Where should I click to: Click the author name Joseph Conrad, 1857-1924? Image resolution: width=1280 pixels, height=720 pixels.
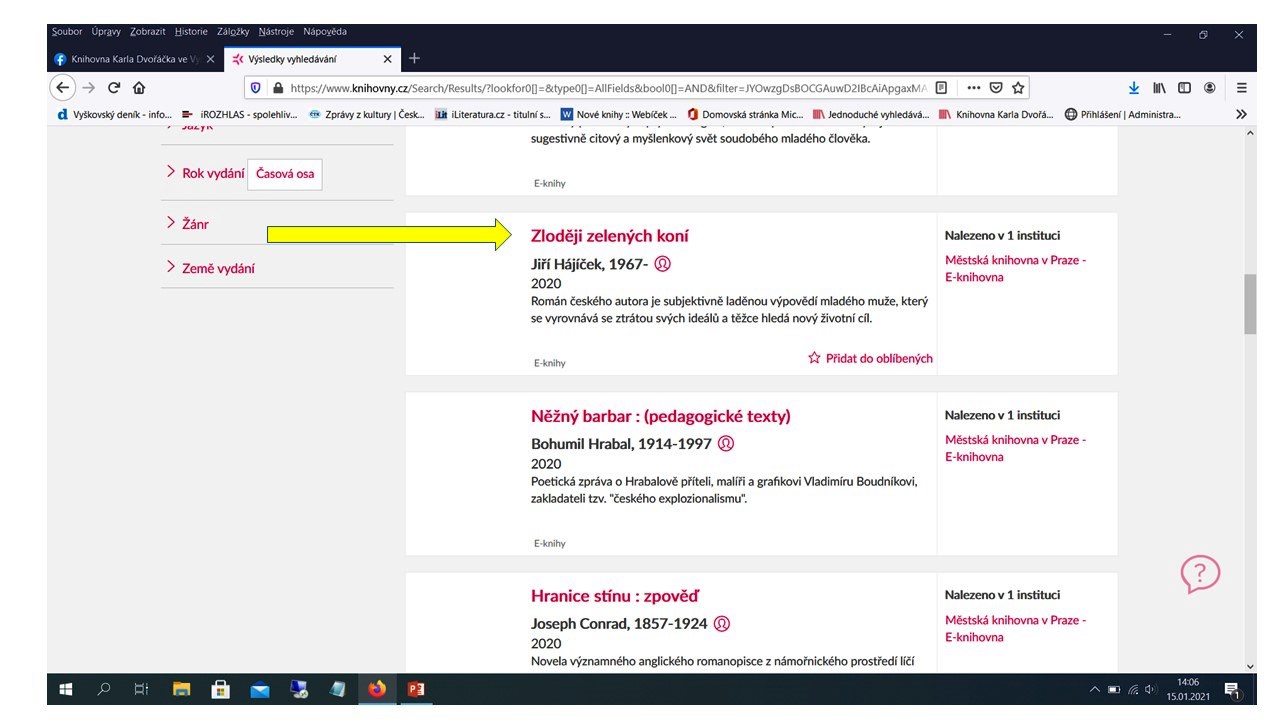click(619, 623)
